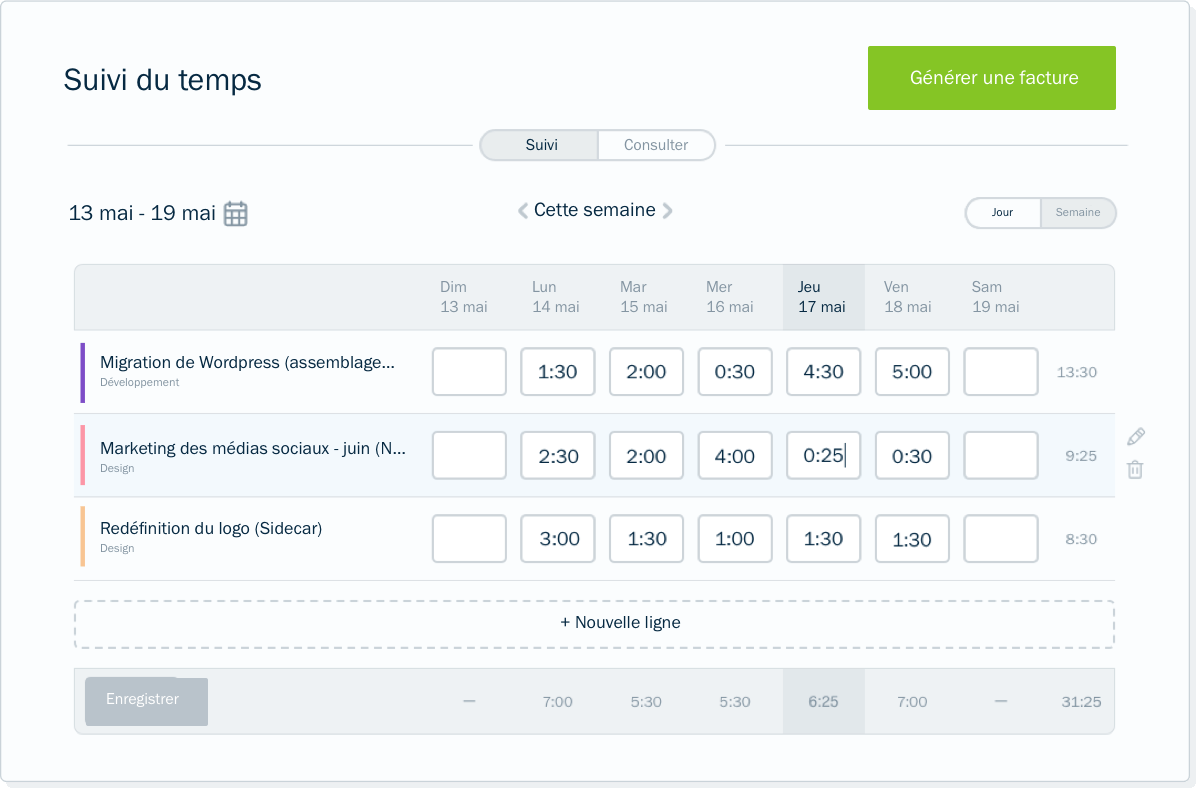Click the purple color bar of Migration row

(82, 372)
